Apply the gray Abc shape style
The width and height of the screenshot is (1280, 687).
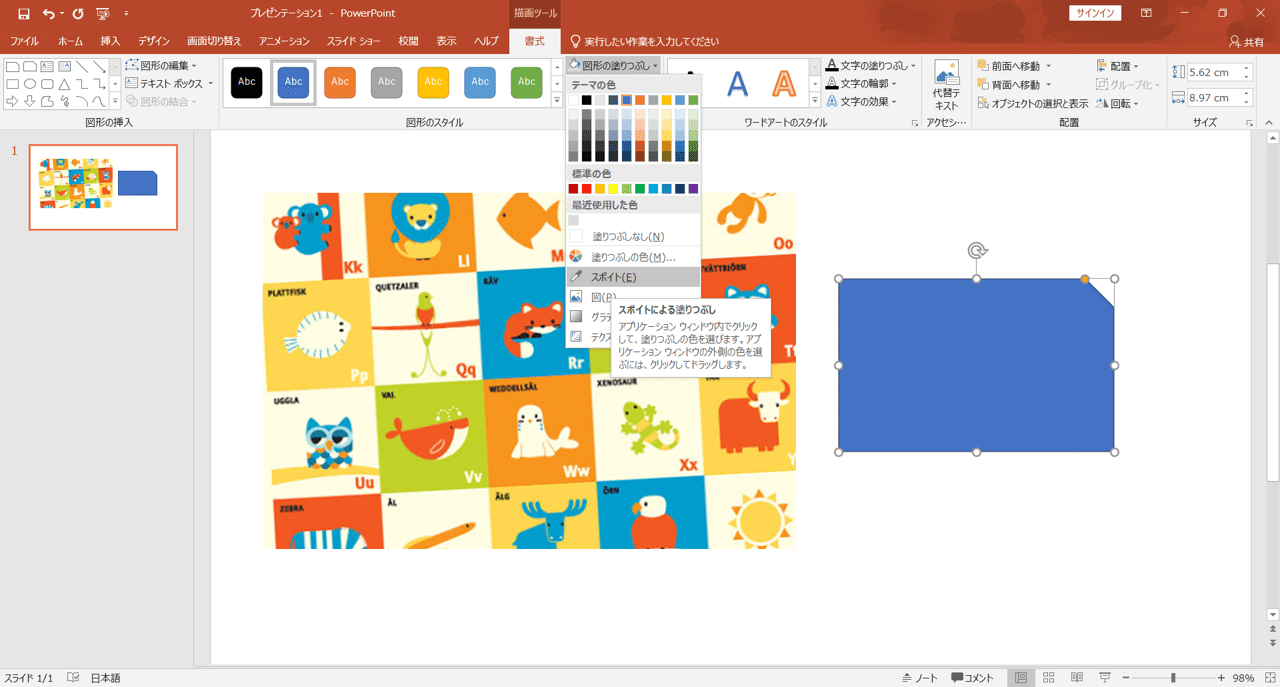pyautogui.click(x=387, y=82)
